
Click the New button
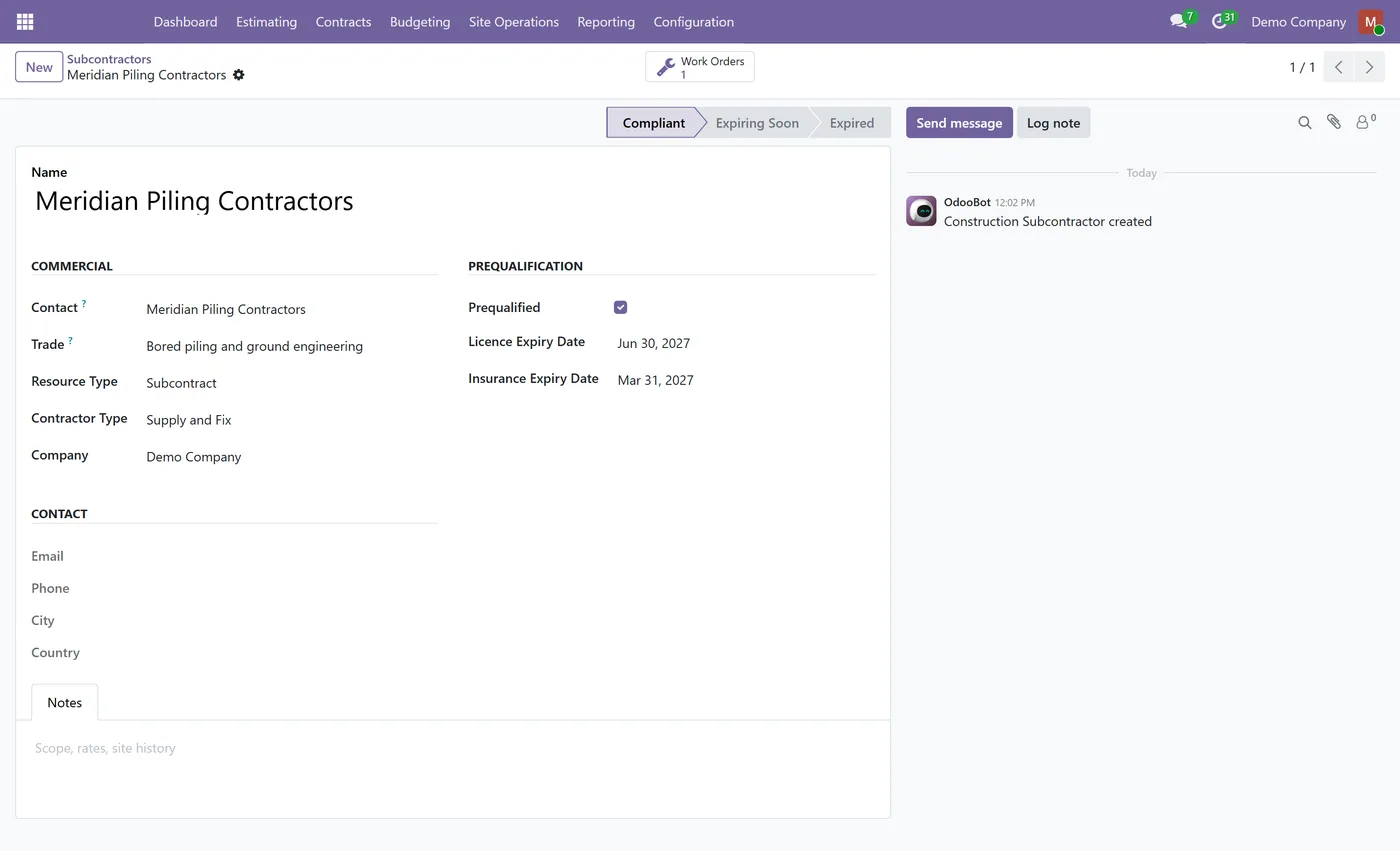[x=39, y=67]
